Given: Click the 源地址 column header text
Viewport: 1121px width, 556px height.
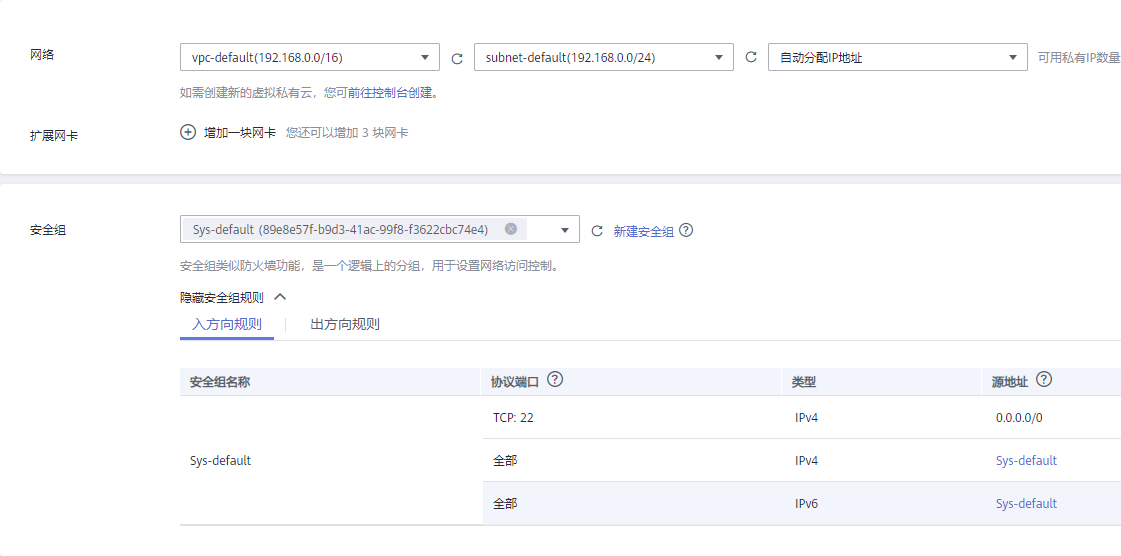Looking at the screenshot, I should (x=1009, y=382).
